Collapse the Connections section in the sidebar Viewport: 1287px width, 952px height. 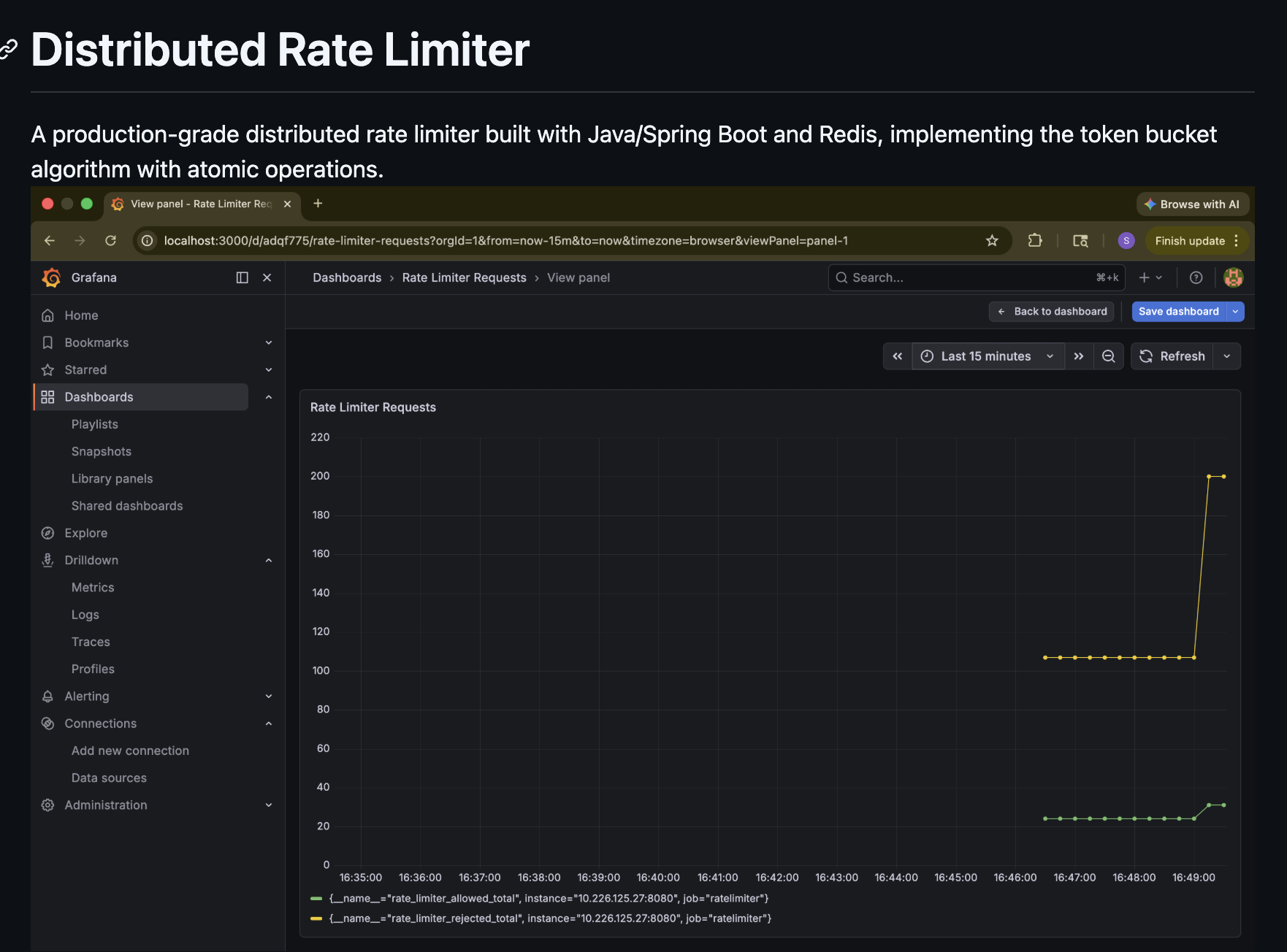click(x=270, y=723)
